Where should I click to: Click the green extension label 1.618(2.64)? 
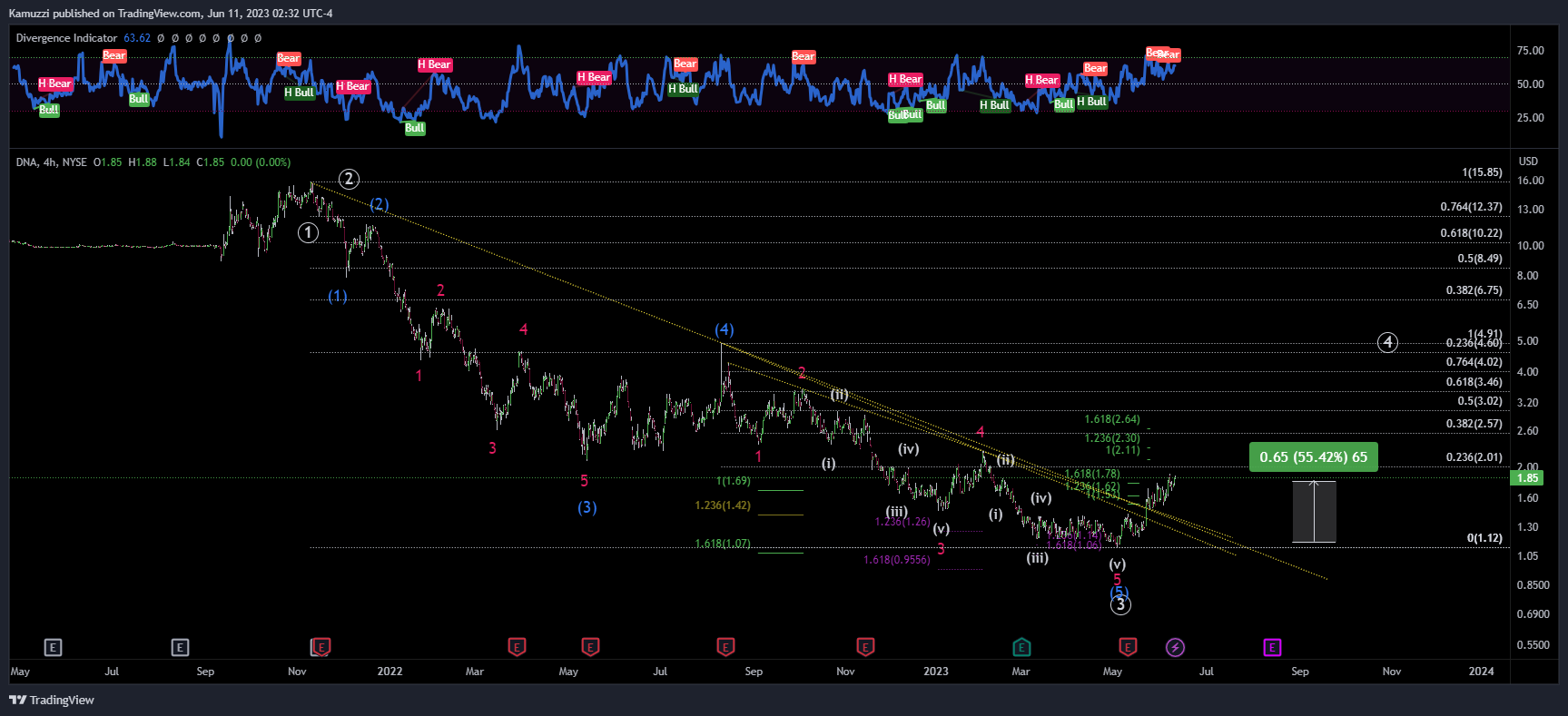1112,419
